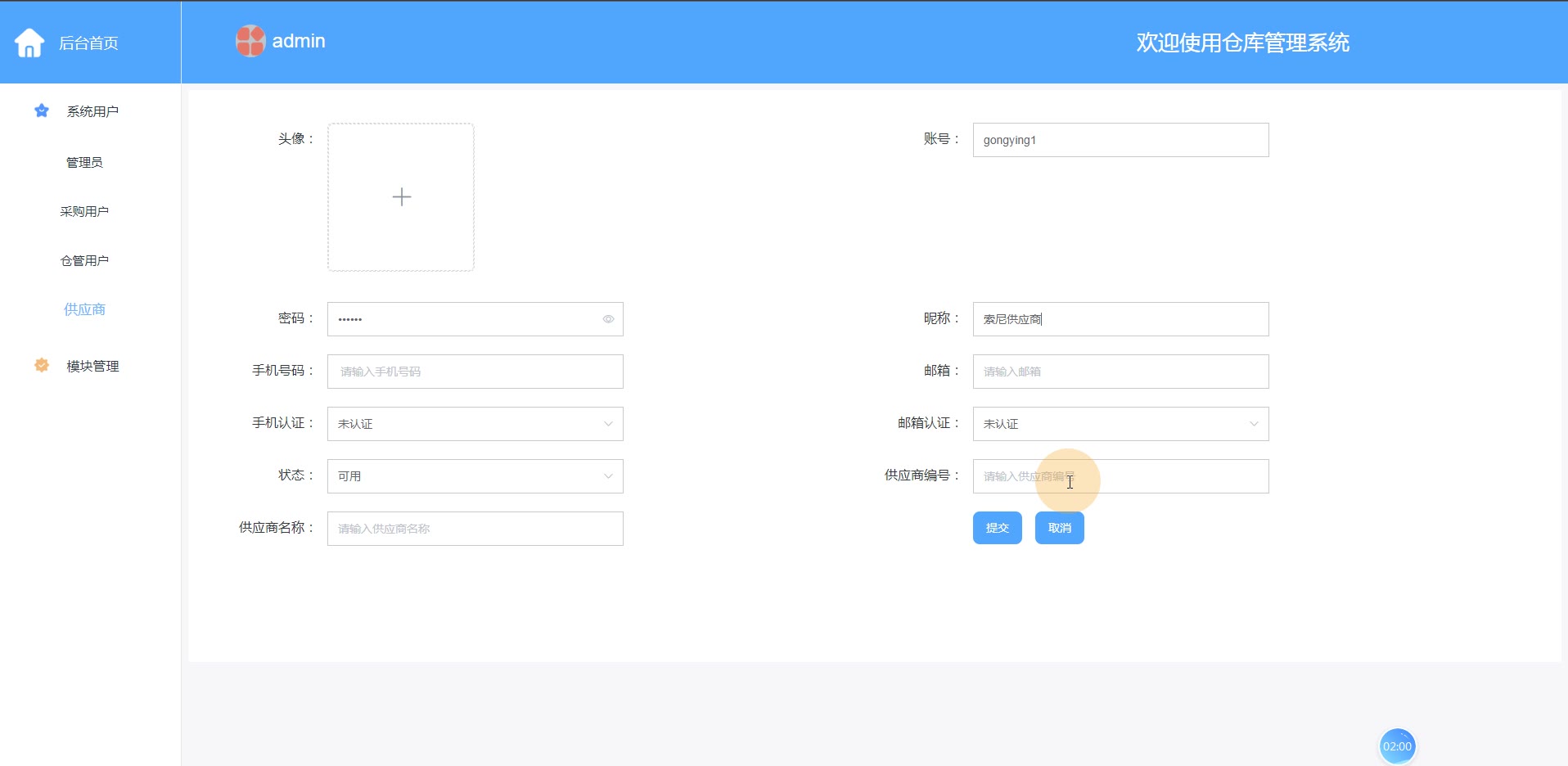Expand the 状态 dropdown showing 可用

click(475, 476)
